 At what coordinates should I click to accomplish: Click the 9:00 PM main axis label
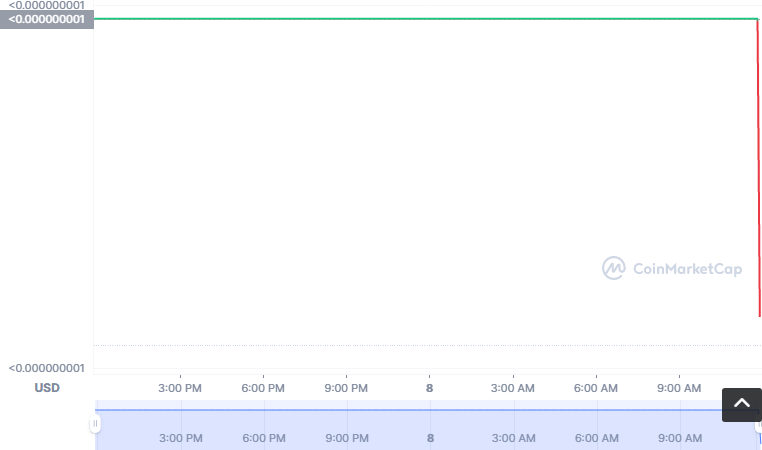346,387
